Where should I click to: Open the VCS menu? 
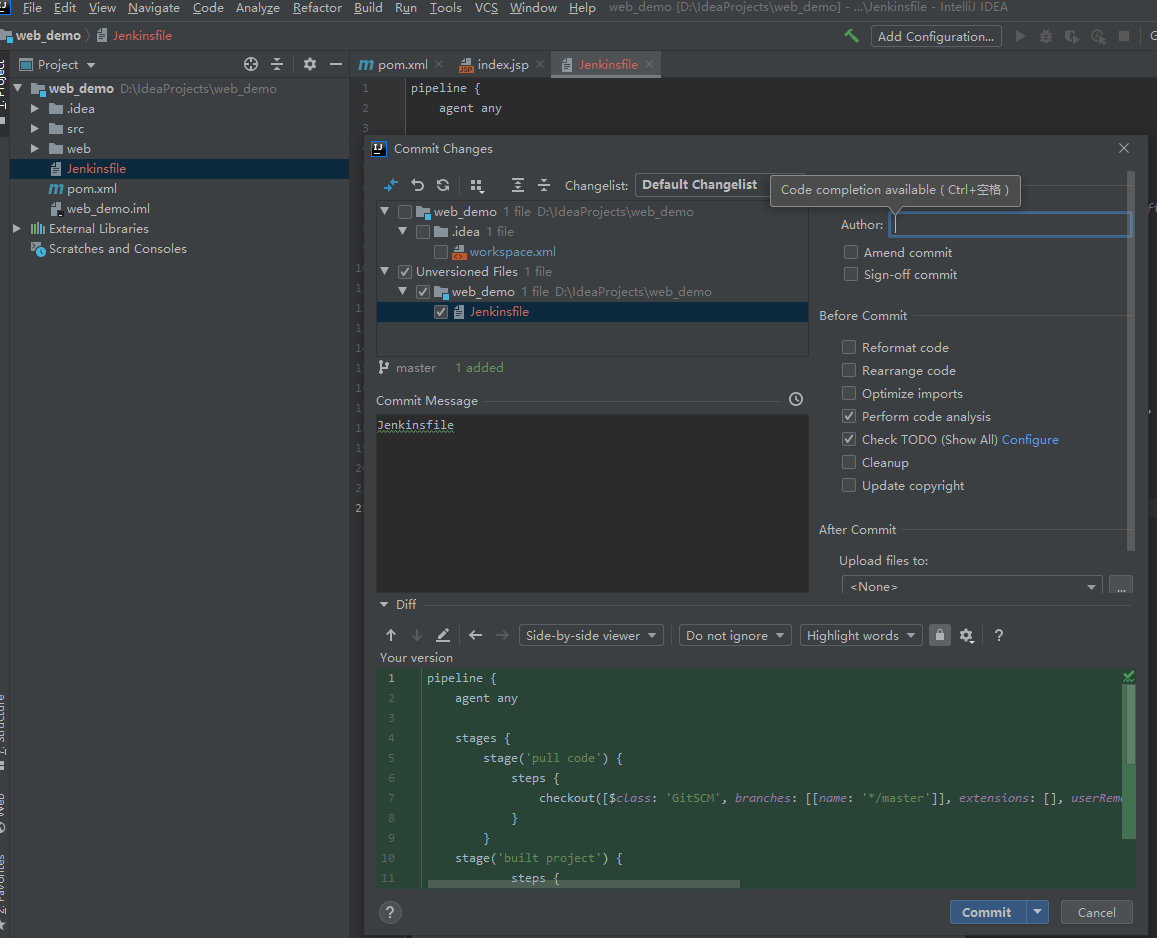click(486, 7)
